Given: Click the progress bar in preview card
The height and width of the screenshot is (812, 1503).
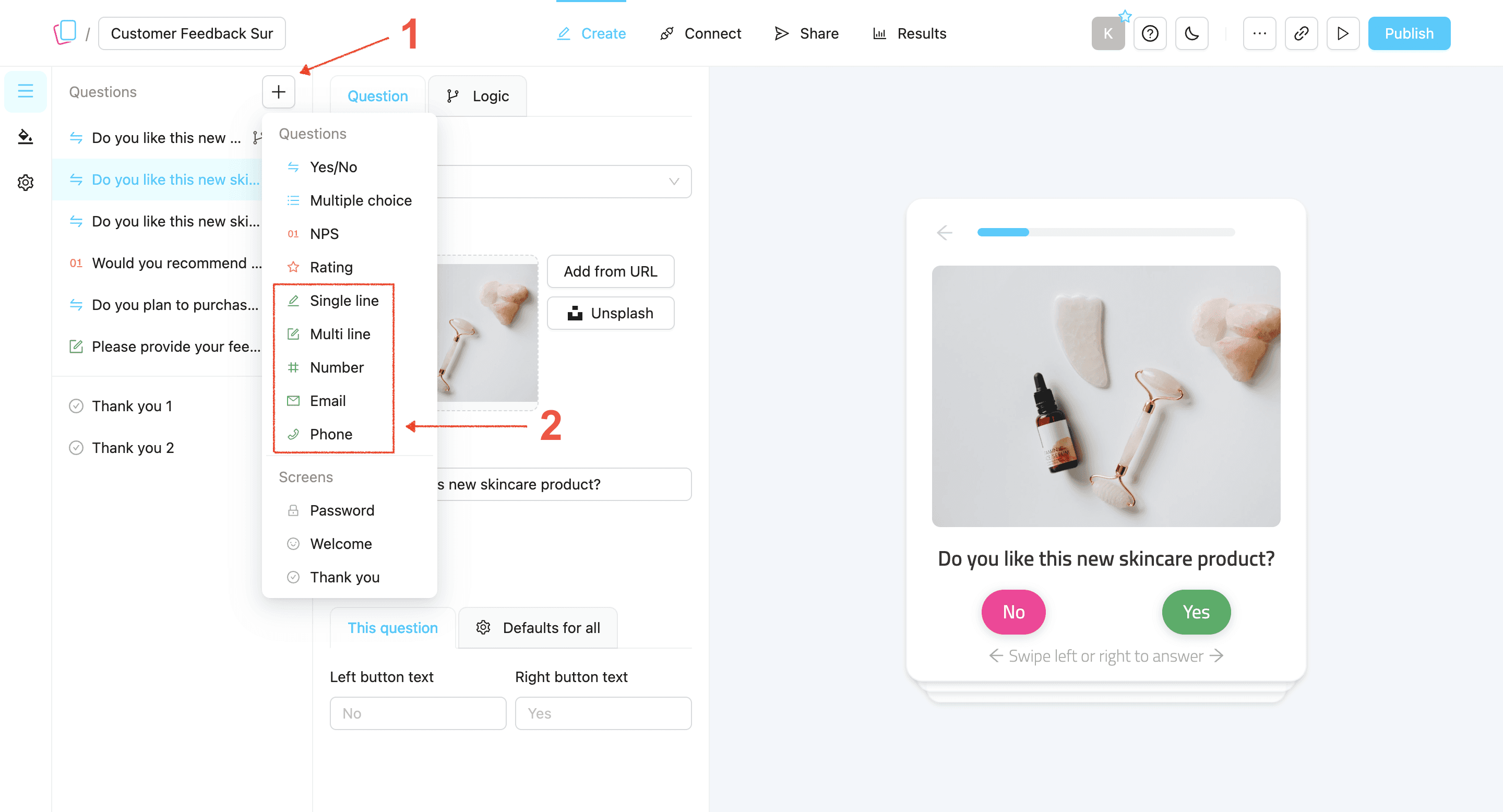Looking at the screenshot, I should point(1106,232).
